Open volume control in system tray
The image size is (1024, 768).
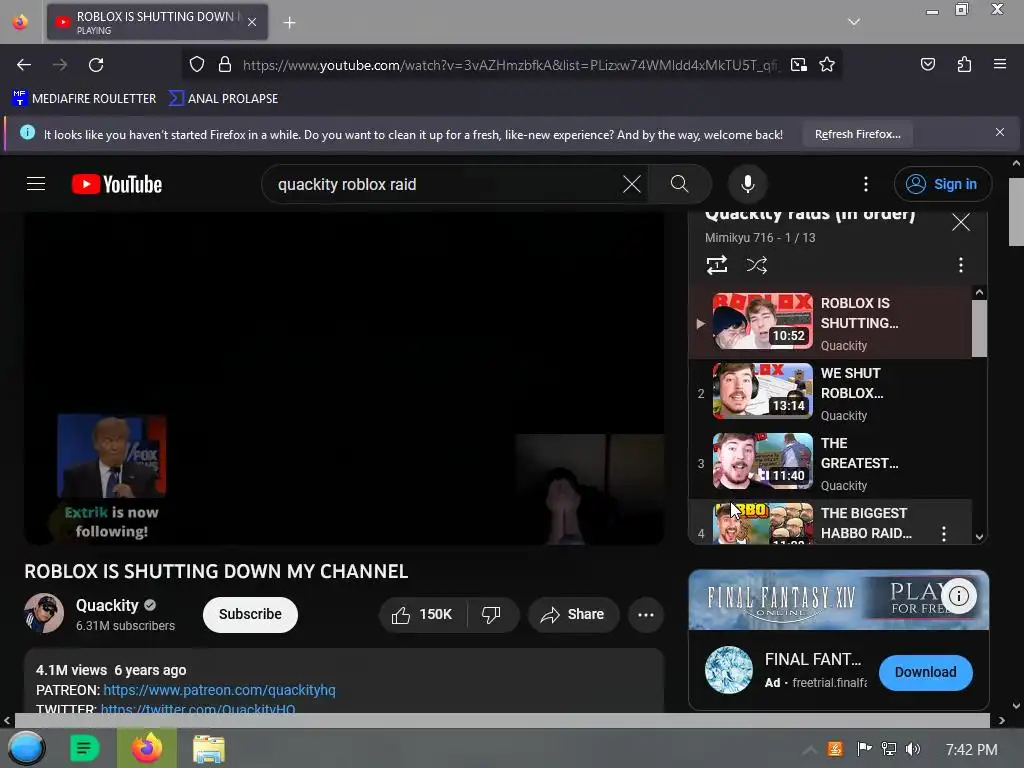click(912, 749)
